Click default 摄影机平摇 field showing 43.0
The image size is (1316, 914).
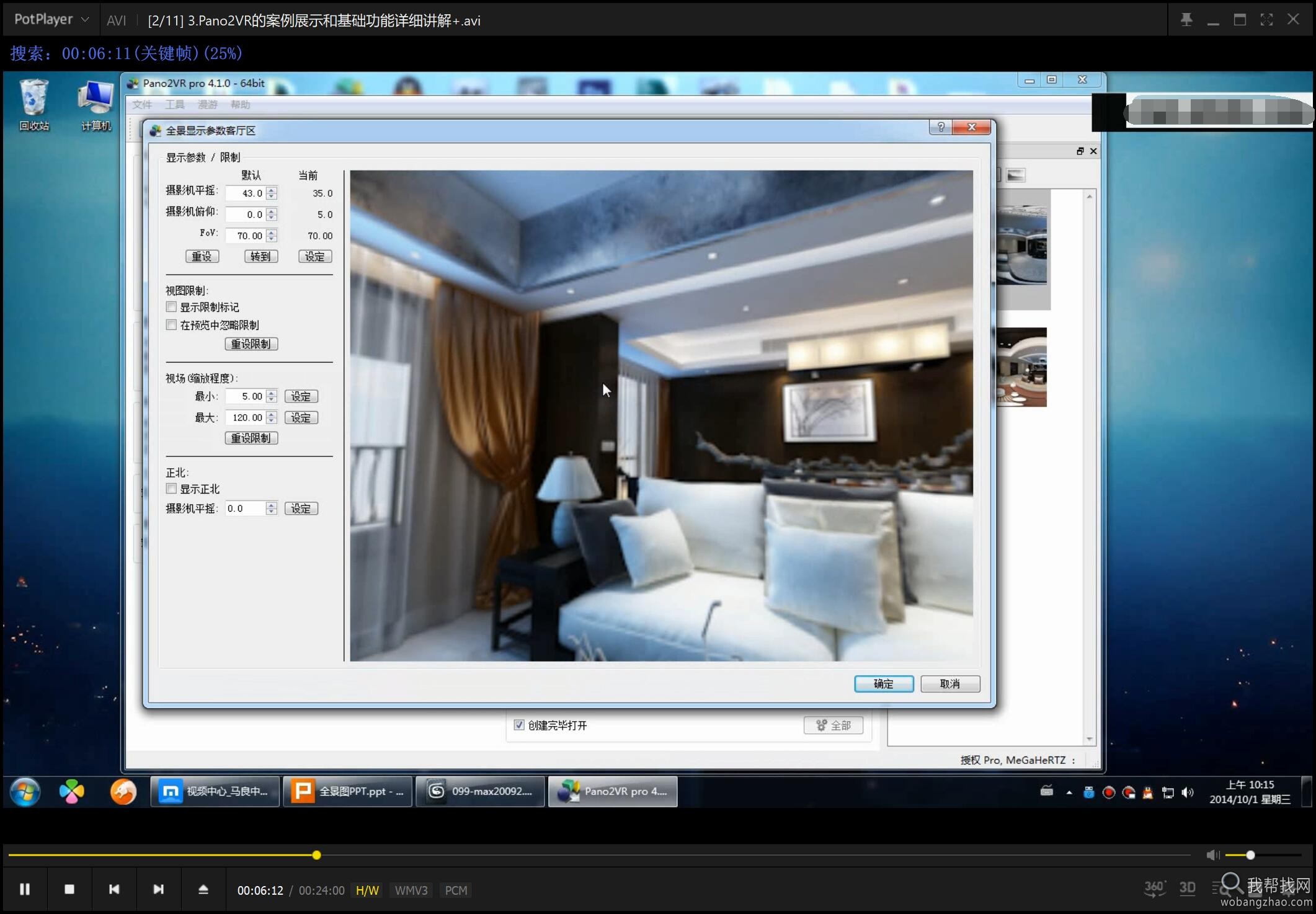pyautogui.click(x=246, y=193)
